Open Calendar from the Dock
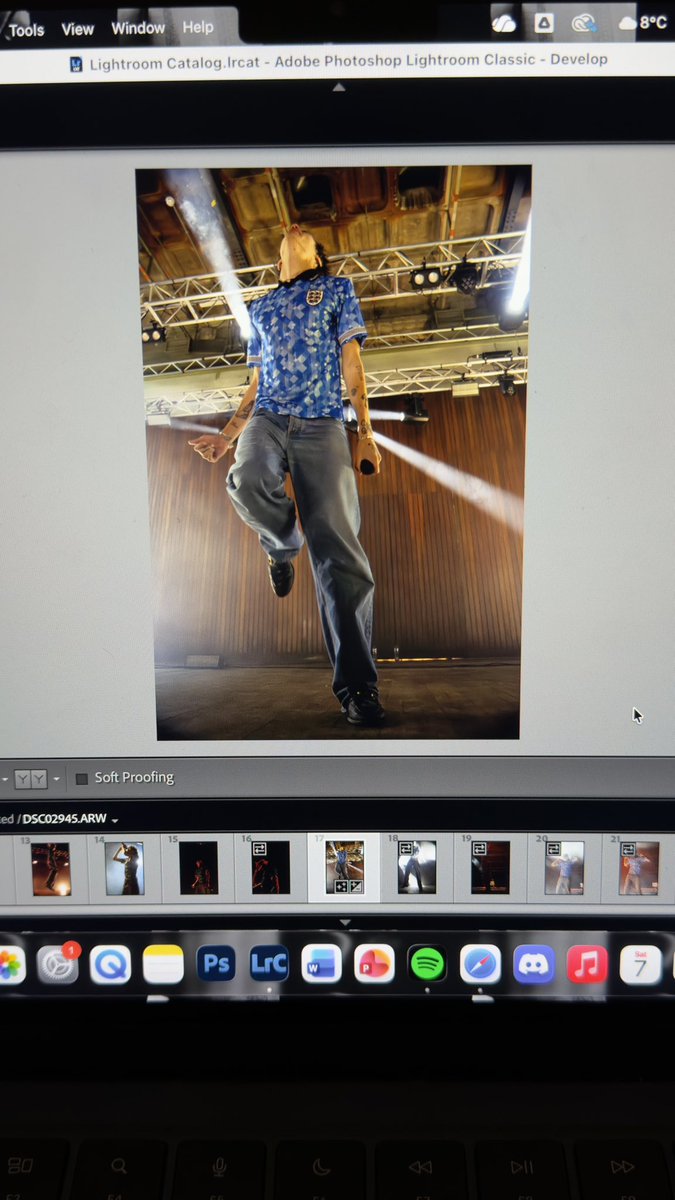 (x=640, y=964)
